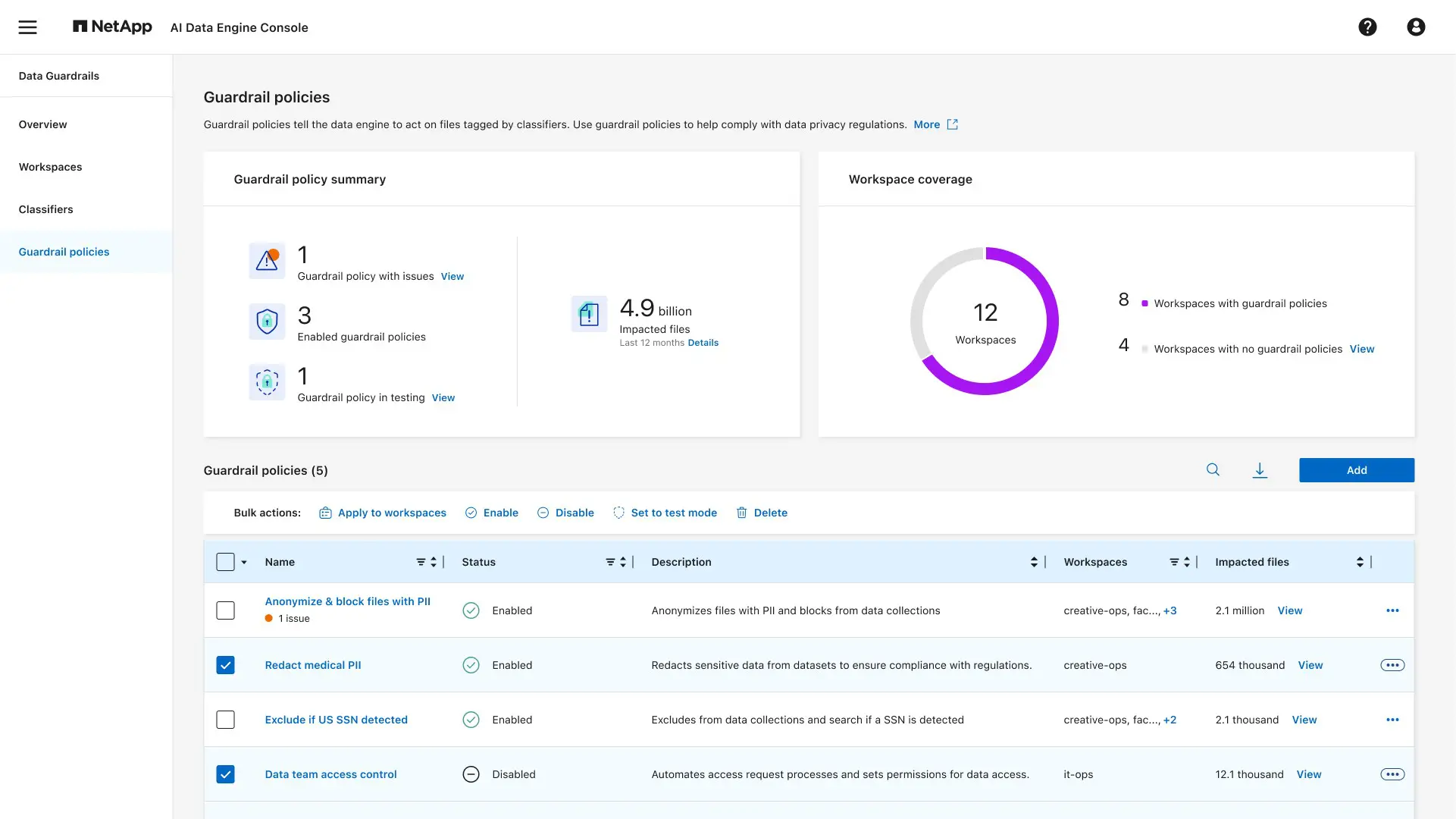Click the Name column filter icon
Image resolution: width=1456 pixels, height=819 pixels.
coord(421,562)
